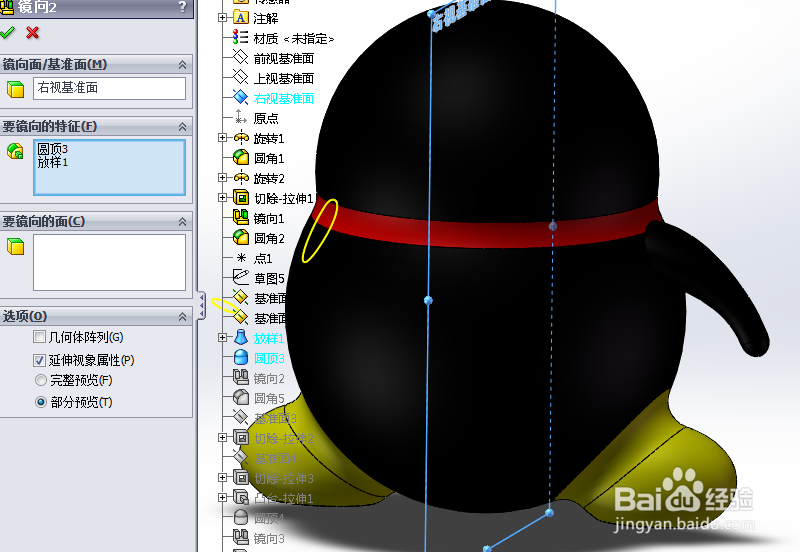Click the features to mirror list box
800x552 pixels.
[109, 167]
